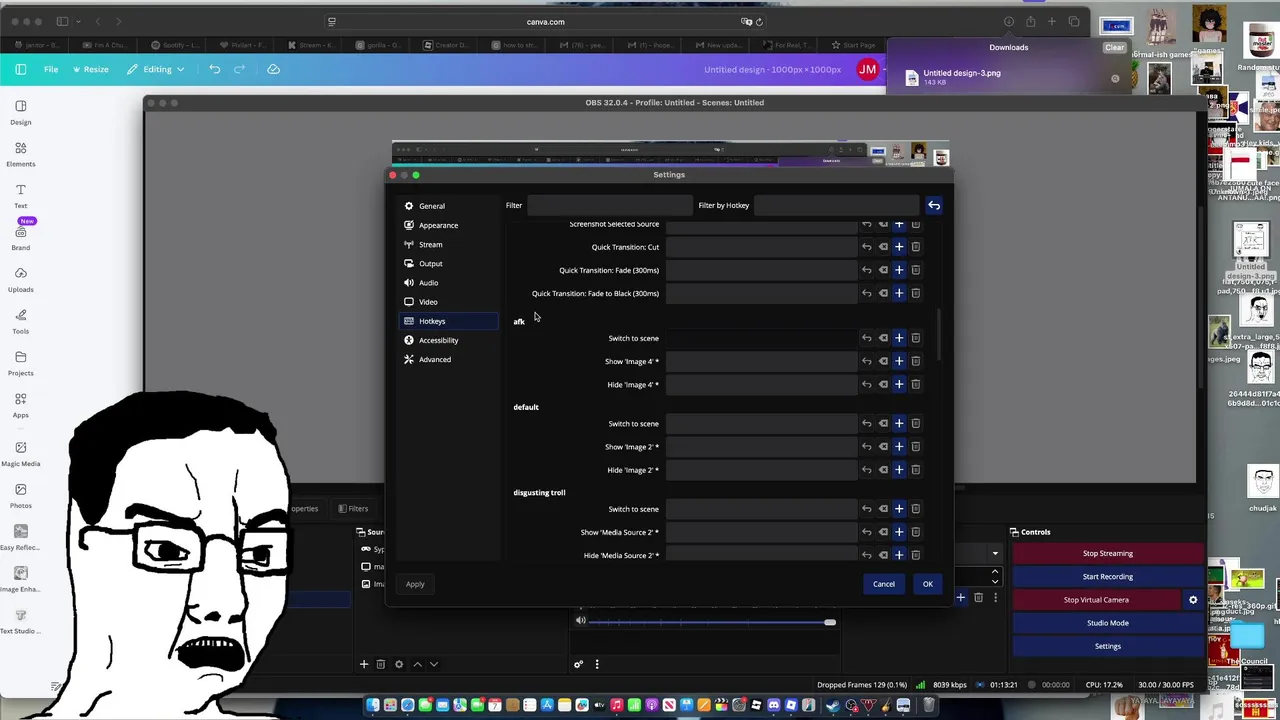The image size is (1280, 720).
Task: Toggle Stop Virtual Camera button
Action: 1096,600
